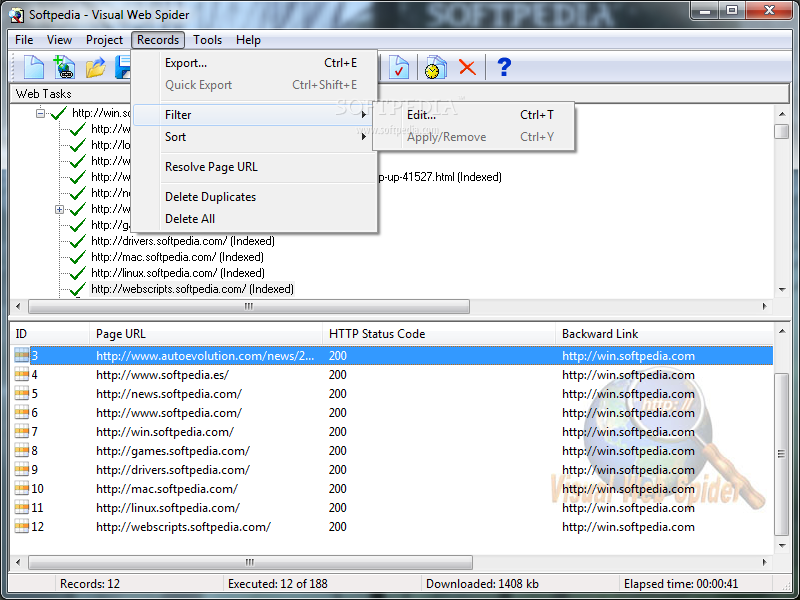Select the http://games.softpedia.com/ record URL
This screenshot has height=600, width=800.
click(x=172, y=451)
